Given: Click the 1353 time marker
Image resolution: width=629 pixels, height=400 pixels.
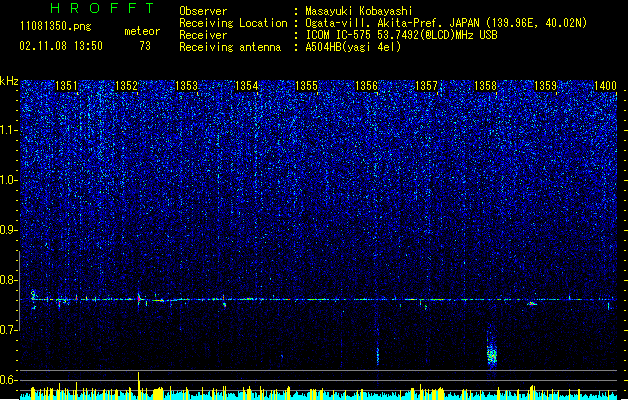Looking at the screenshot, I should [187, 86].
